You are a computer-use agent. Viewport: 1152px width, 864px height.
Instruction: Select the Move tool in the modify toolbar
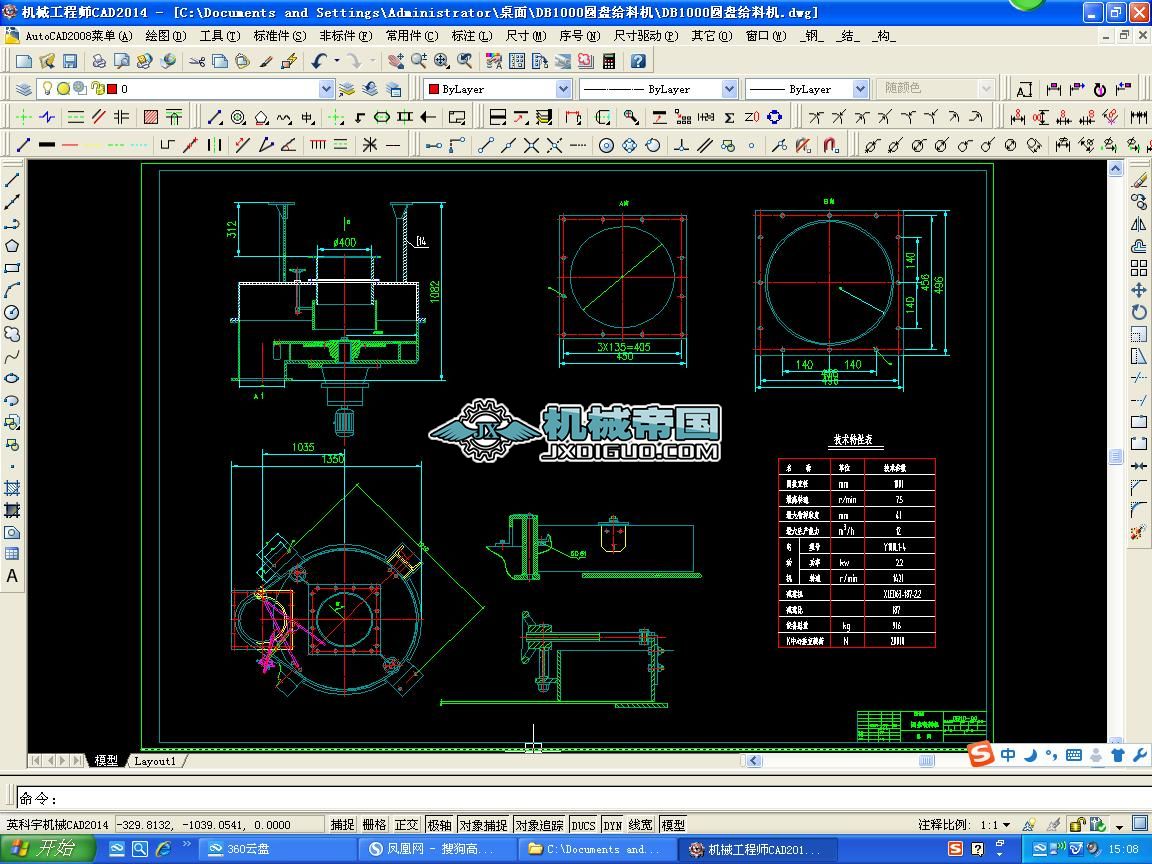pos(1138,290)
